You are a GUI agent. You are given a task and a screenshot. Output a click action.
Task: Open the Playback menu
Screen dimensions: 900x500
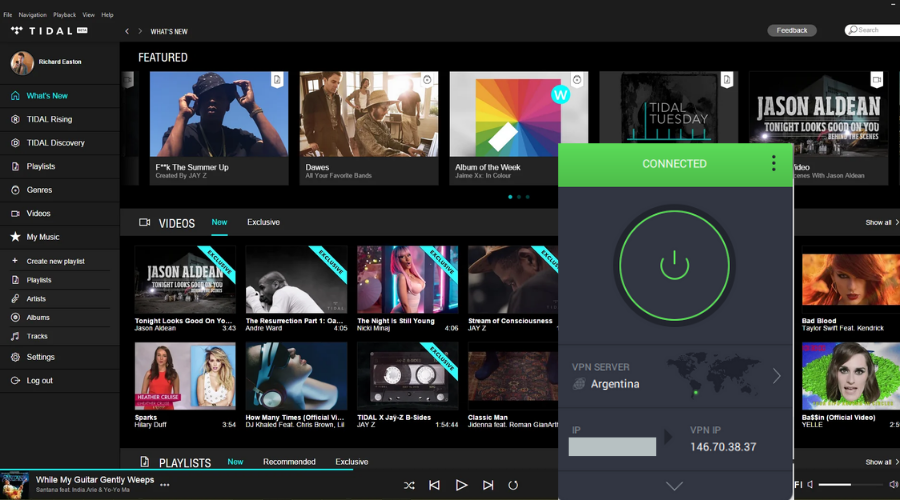tap(64, 15)
